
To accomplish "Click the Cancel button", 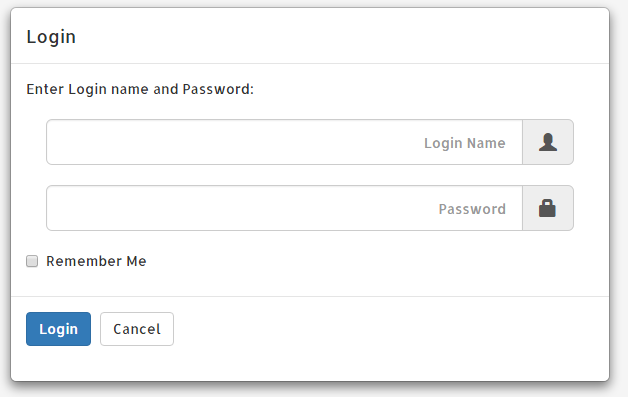I will pos(137,329).
